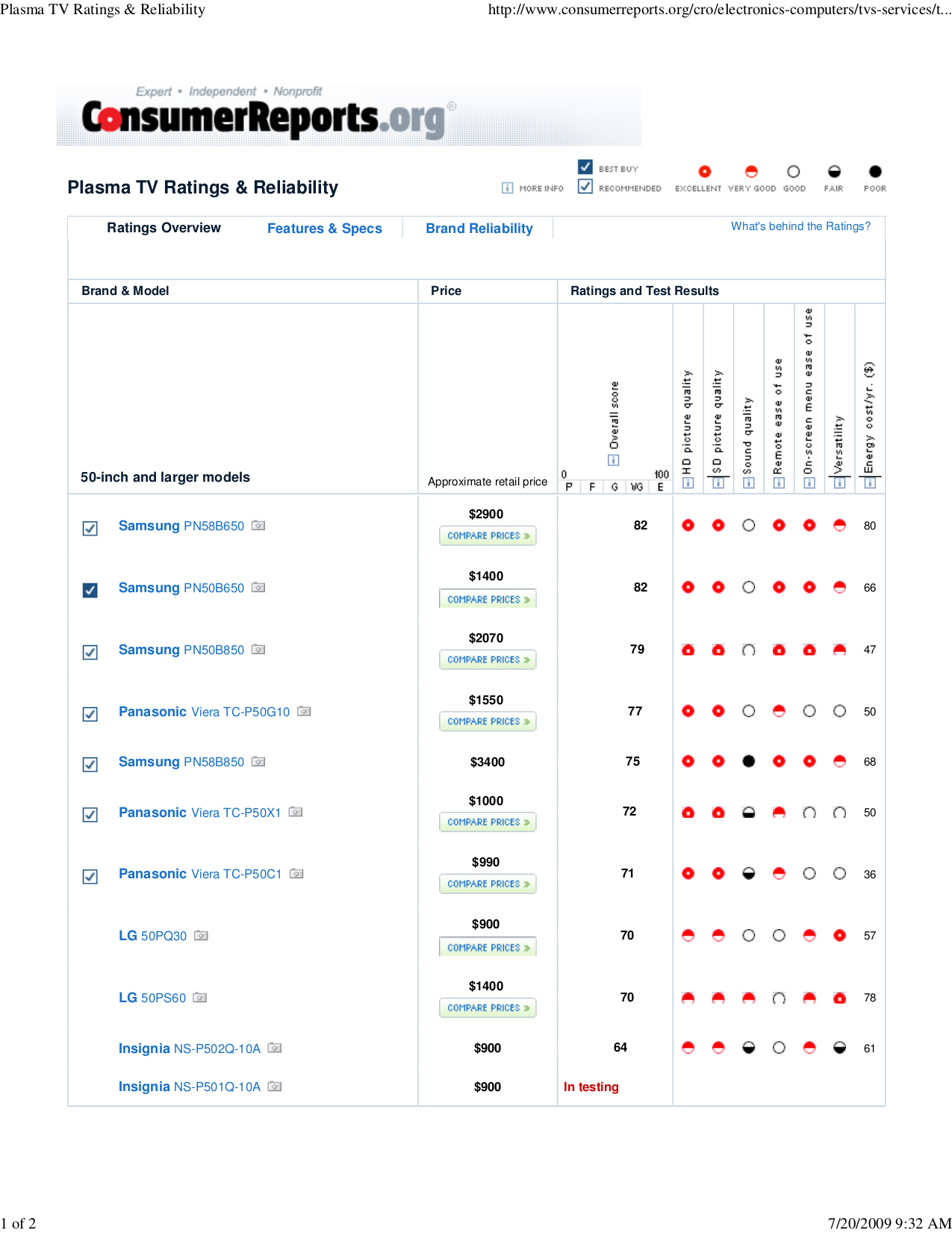Click the Very Good rating symbol in legend
The height and width of the screenshot is (1233, 952).
point(752,172)
